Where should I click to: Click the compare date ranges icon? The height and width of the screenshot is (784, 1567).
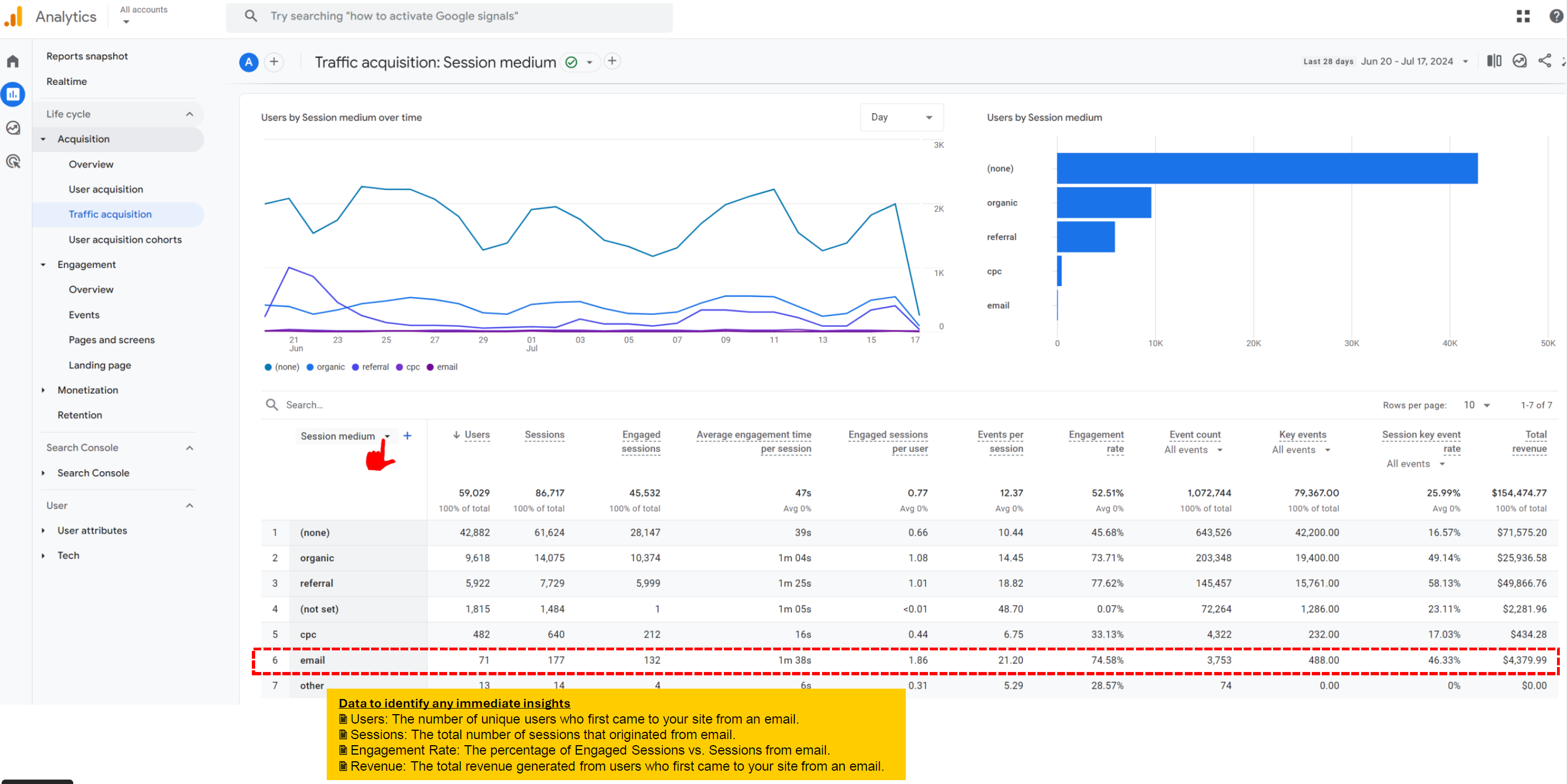click(1494, 61)
